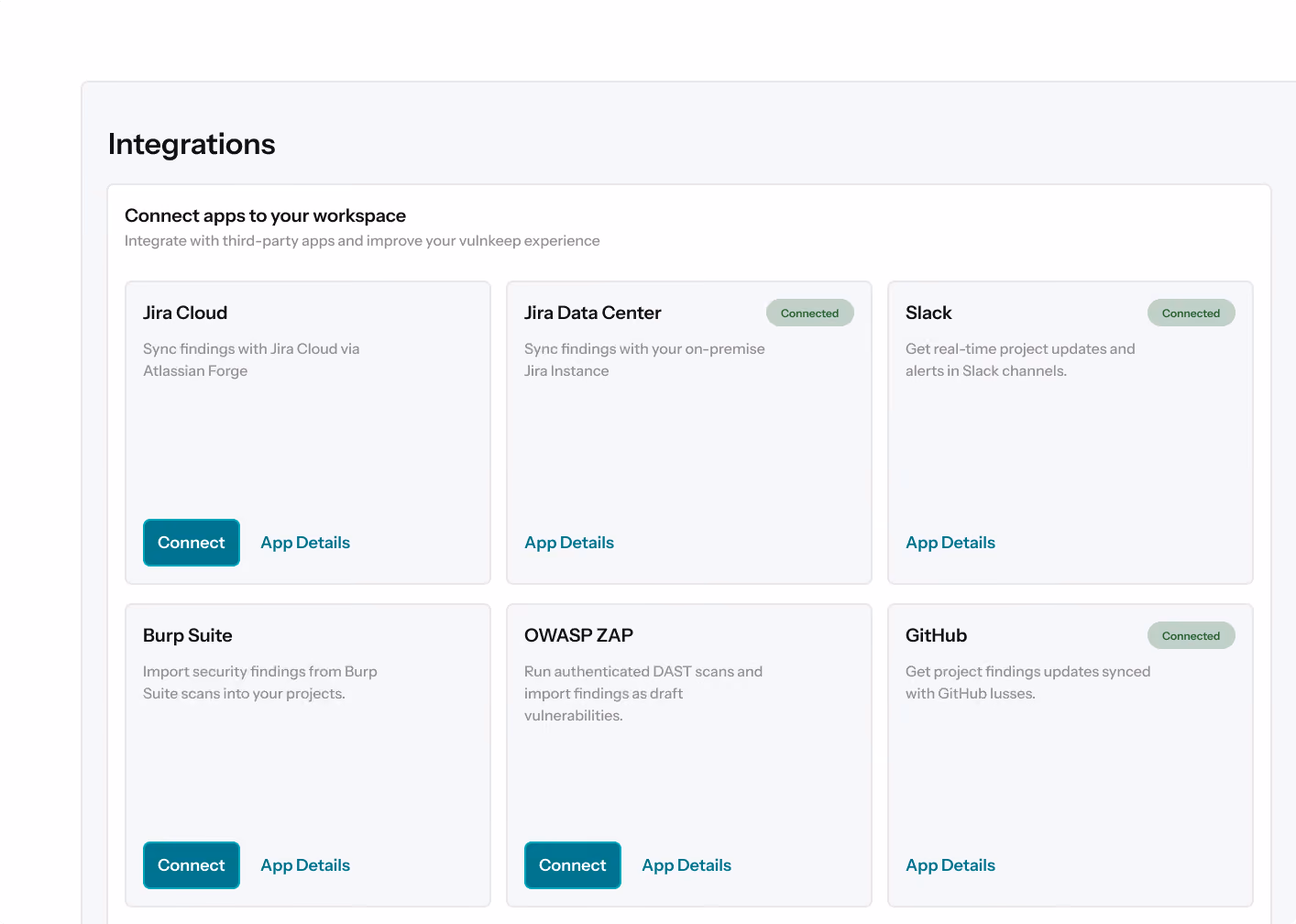Select the Jira Cloud card title

(x=185, y=313)
